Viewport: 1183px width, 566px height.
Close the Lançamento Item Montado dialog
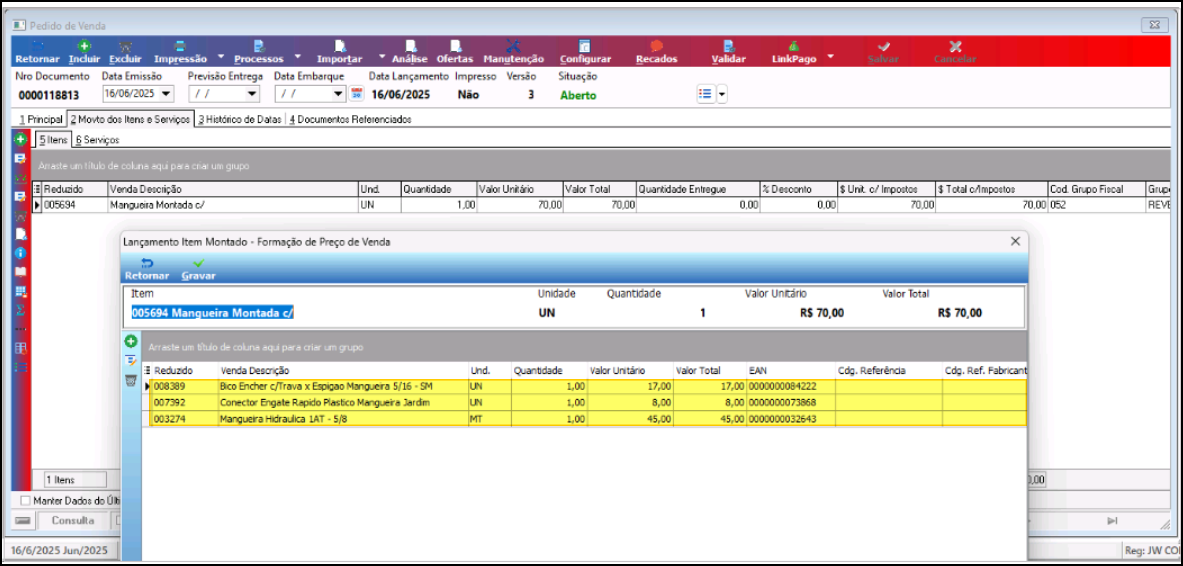(x=1016, y=241)
